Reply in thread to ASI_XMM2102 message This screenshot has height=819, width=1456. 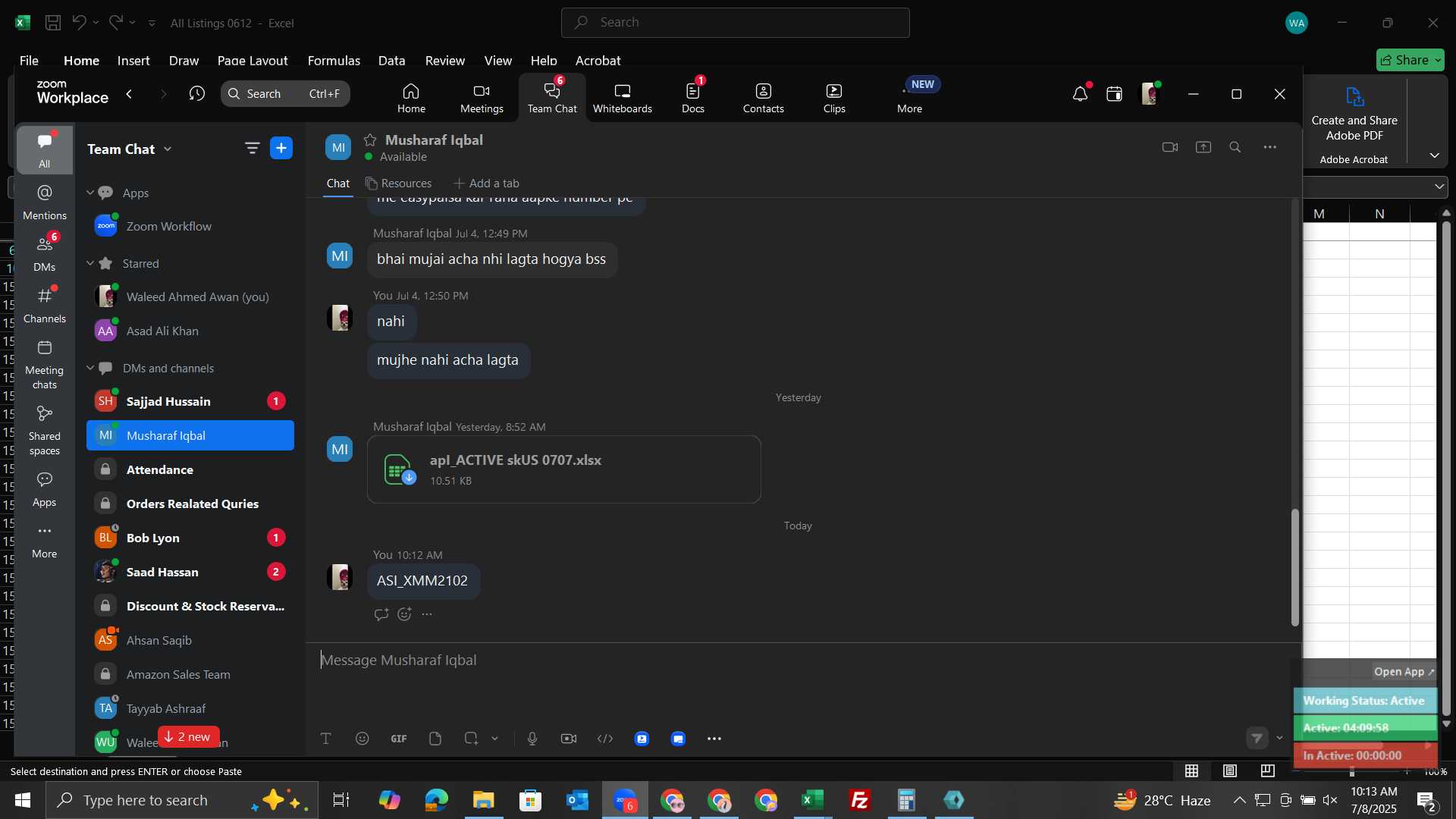tap(381, 614)
